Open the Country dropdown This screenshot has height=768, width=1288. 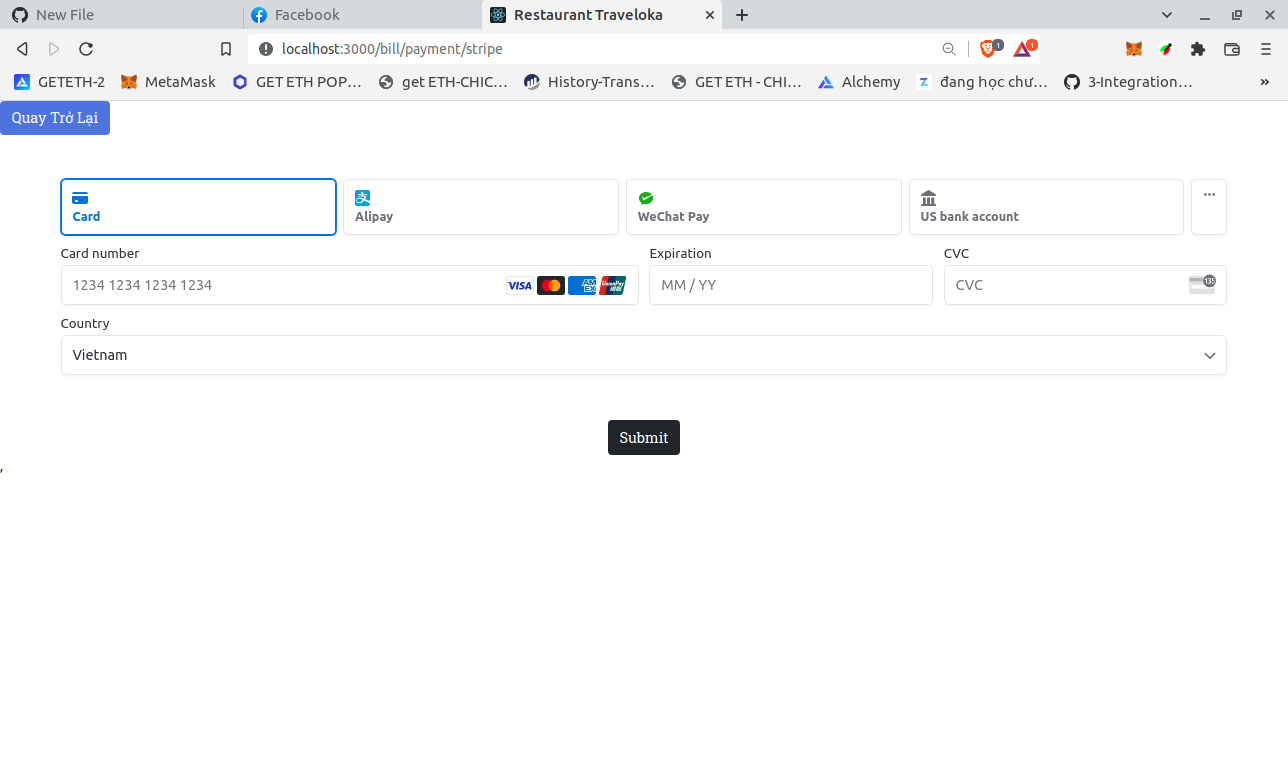tap(643, 355)
